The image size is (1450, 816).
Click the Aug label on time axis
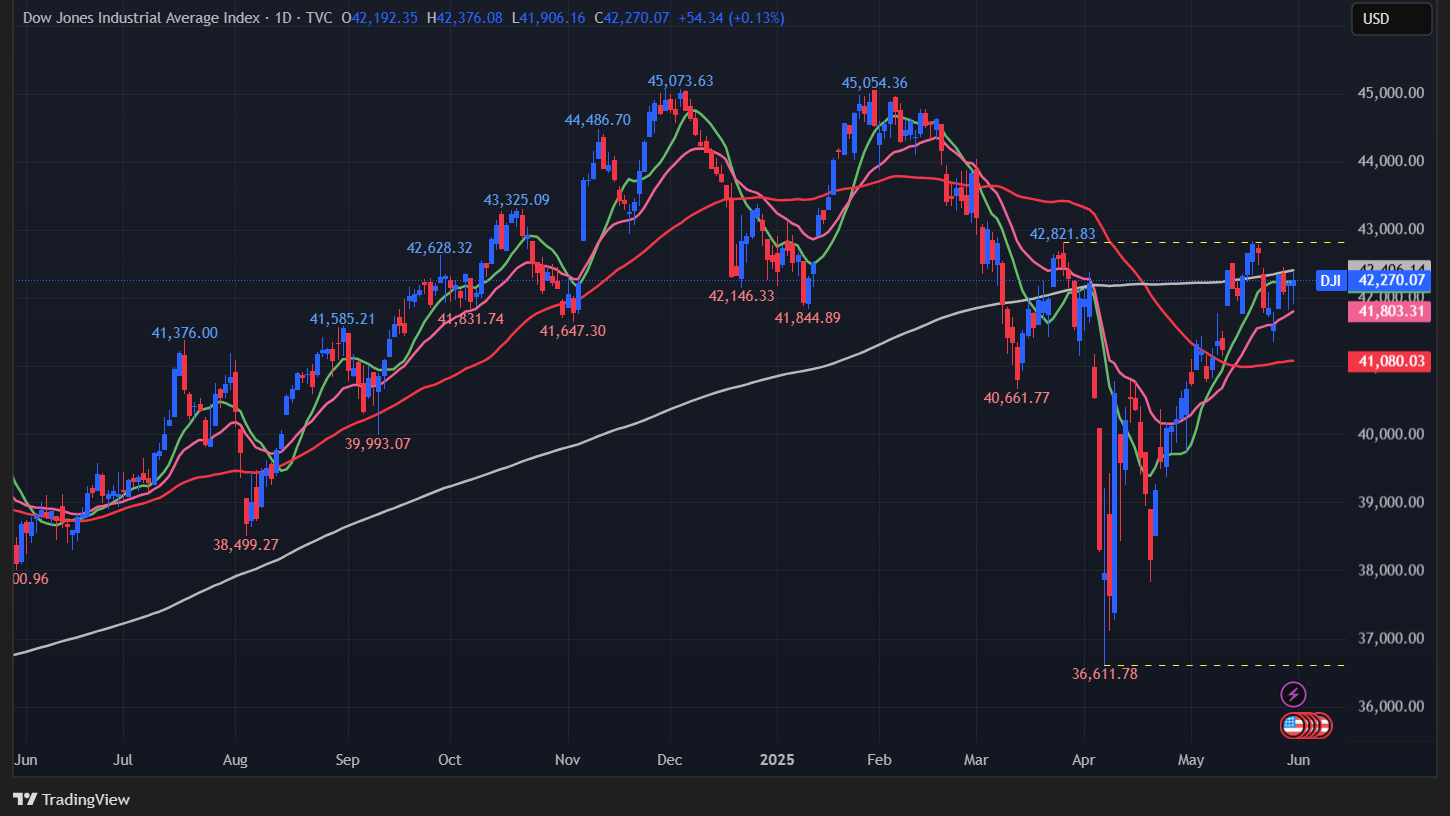pos(234,760)
